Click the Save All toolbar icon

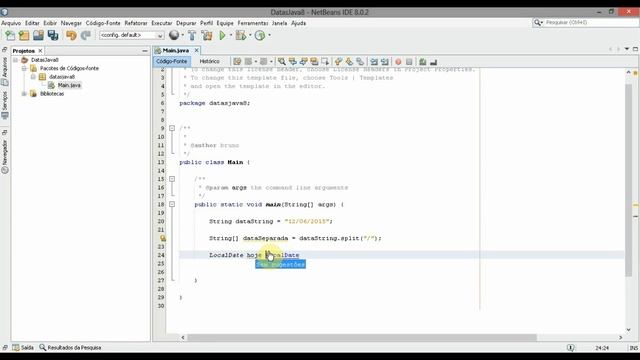[x=53, y=36]
